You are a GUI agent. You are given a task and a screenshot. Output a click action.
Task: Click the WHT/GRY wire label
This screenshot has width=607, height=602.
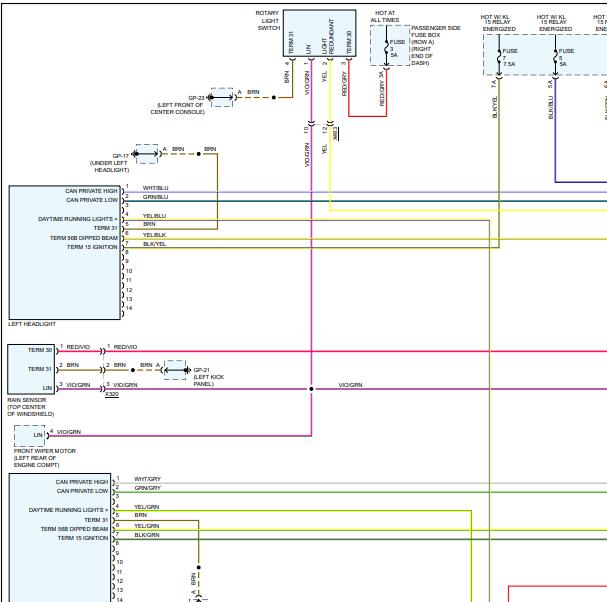[147, 479]
